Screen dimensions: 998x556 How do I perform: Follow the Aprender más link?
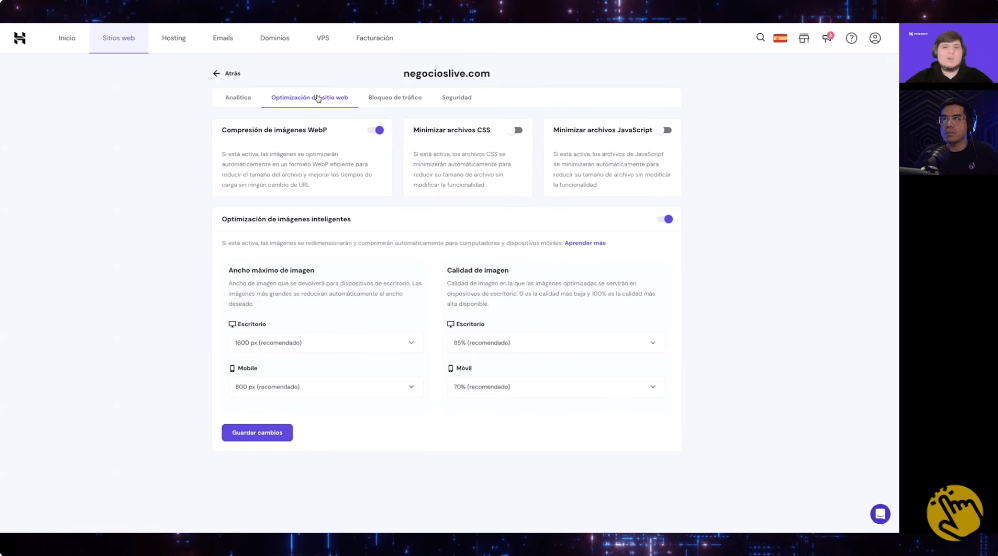[585, 243]
